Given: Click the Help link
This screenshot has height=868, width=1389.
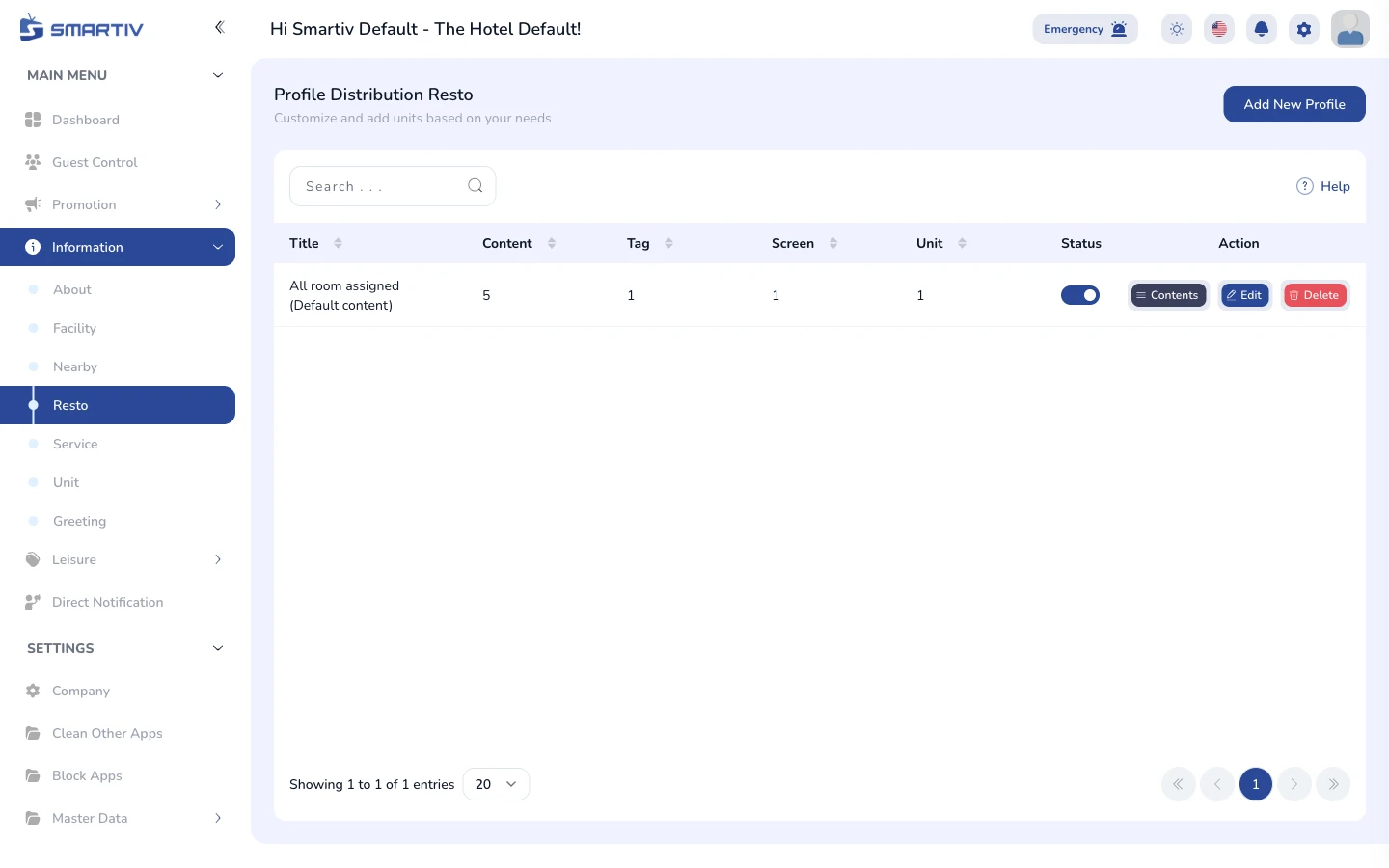Looking at the screenshot, I should tap(1335, 186).
